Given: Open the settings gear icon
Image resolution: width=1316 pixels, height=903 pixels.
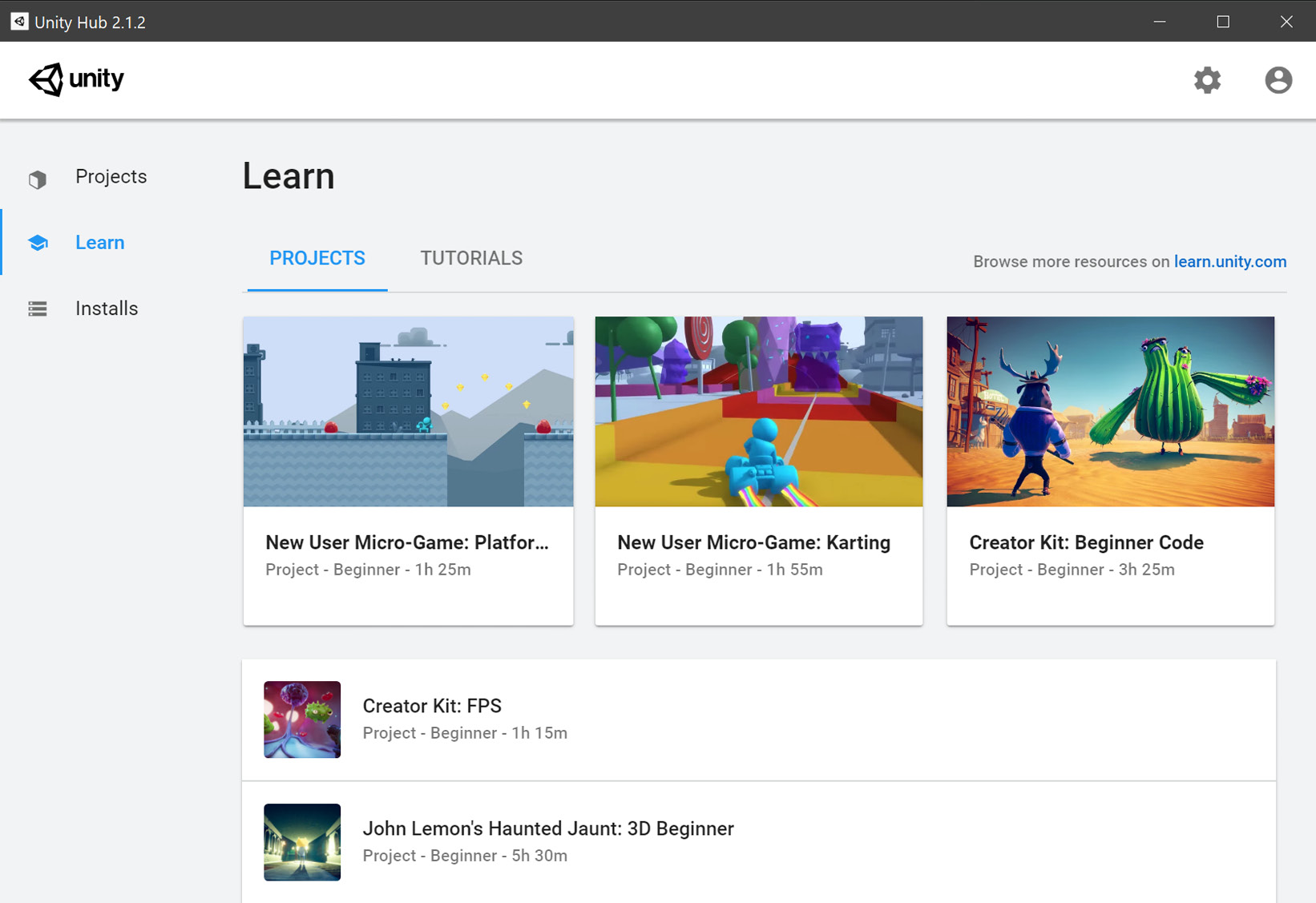Looking at the screenshot, I should click(1207, 80).
